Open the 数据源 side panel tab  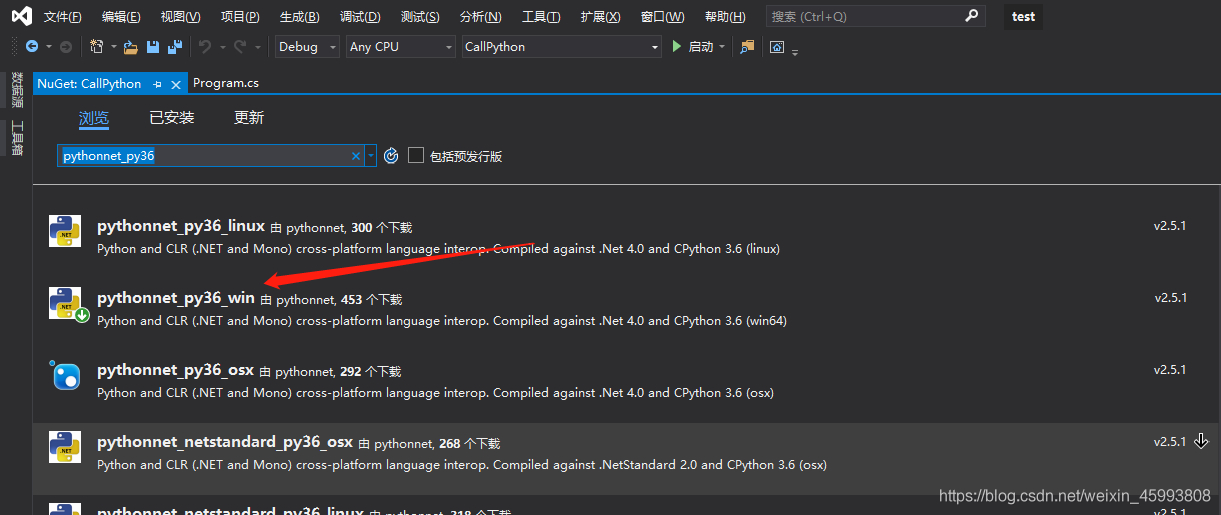pos(16,89)
